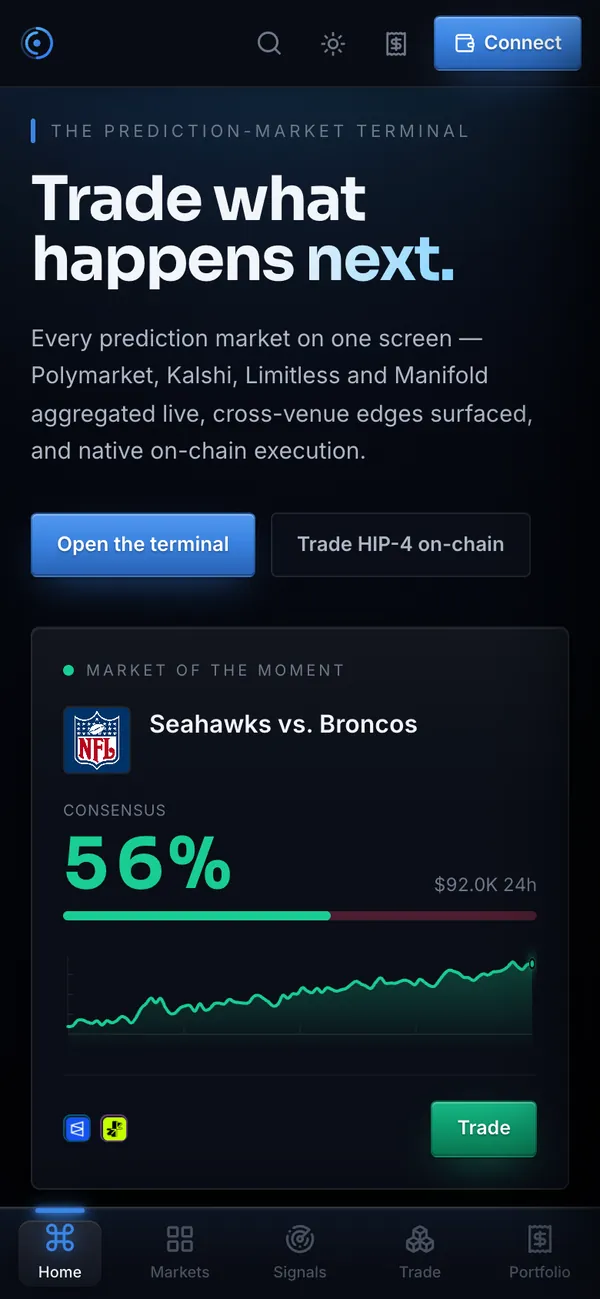Open the receipt dollar icon in header

[x=396, y=43]
